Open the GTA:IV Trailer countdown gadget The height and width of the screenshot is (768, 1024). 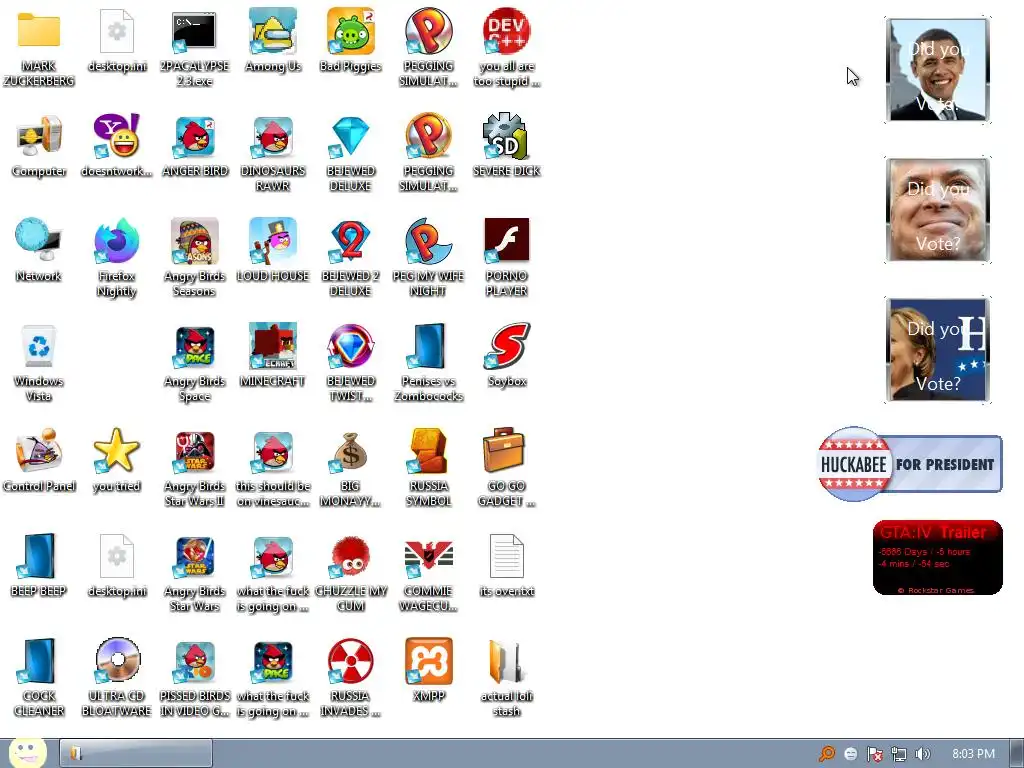pos(937,557)
